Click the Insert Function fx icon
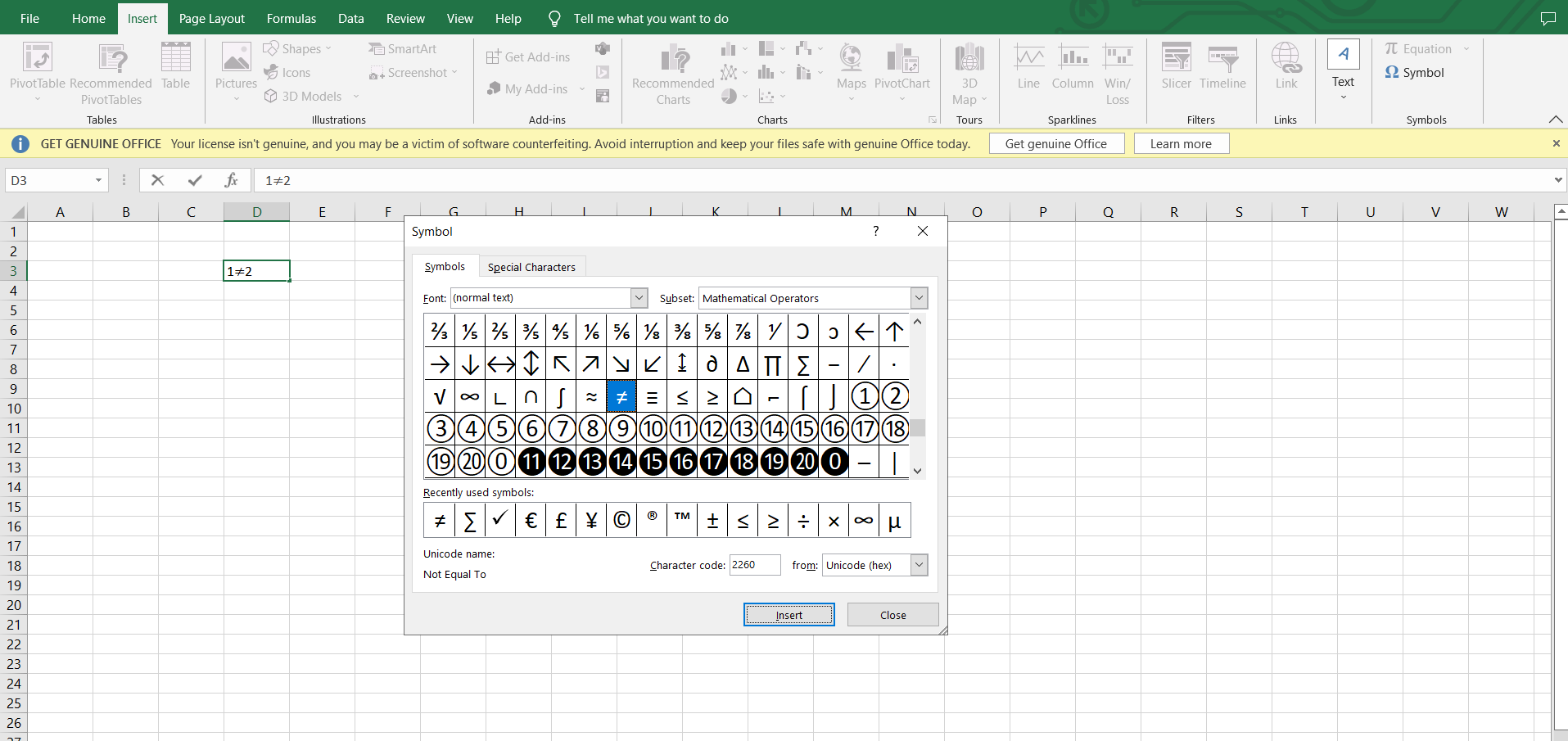 tap(232, 180)
